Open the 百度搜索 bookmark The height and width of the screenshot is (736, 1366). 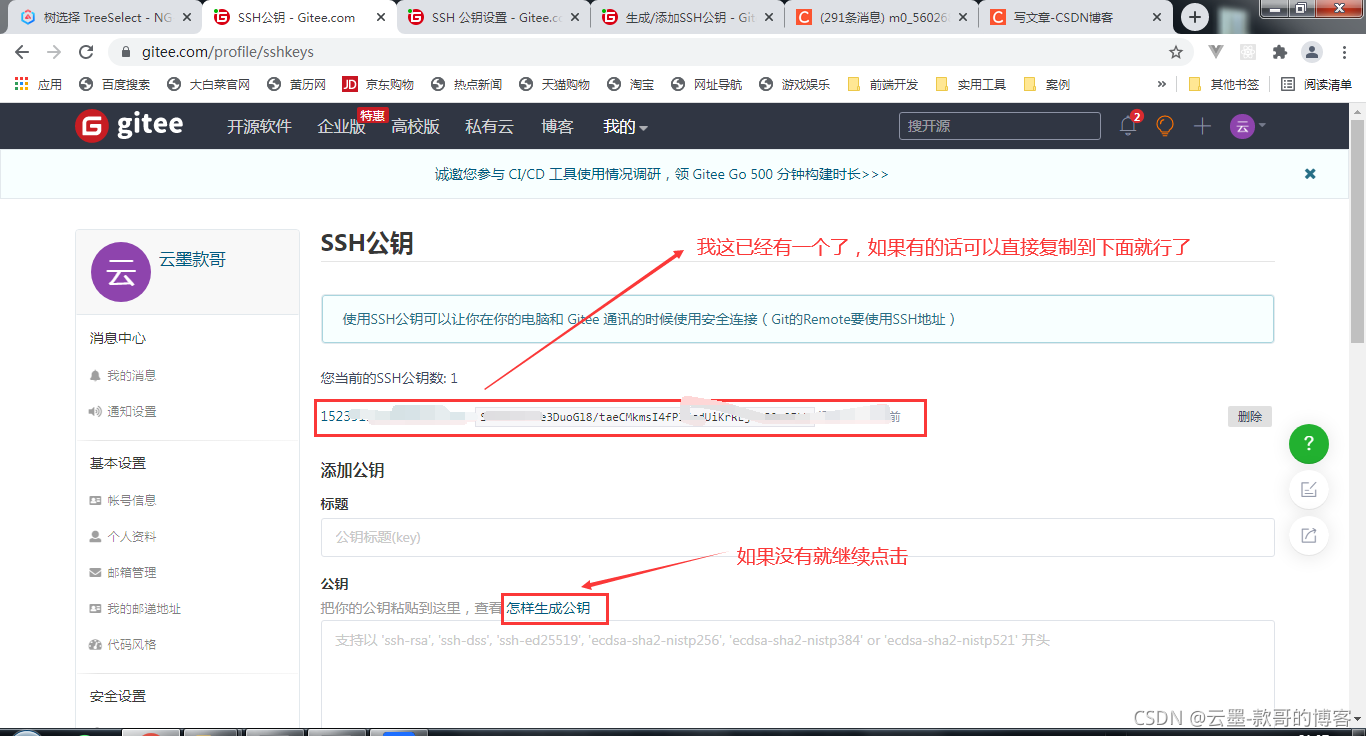coord(114,85)
